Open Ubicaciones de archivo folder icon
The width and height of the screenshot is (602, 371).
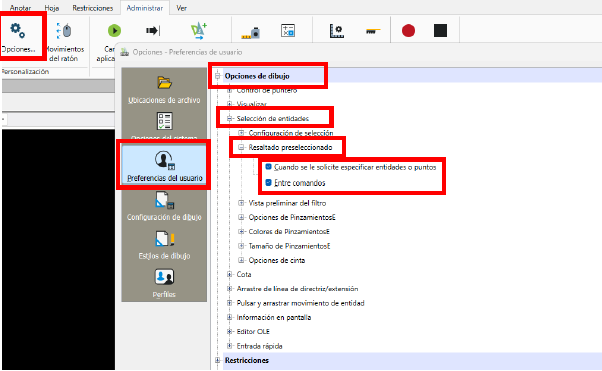(x=164, y=83)
